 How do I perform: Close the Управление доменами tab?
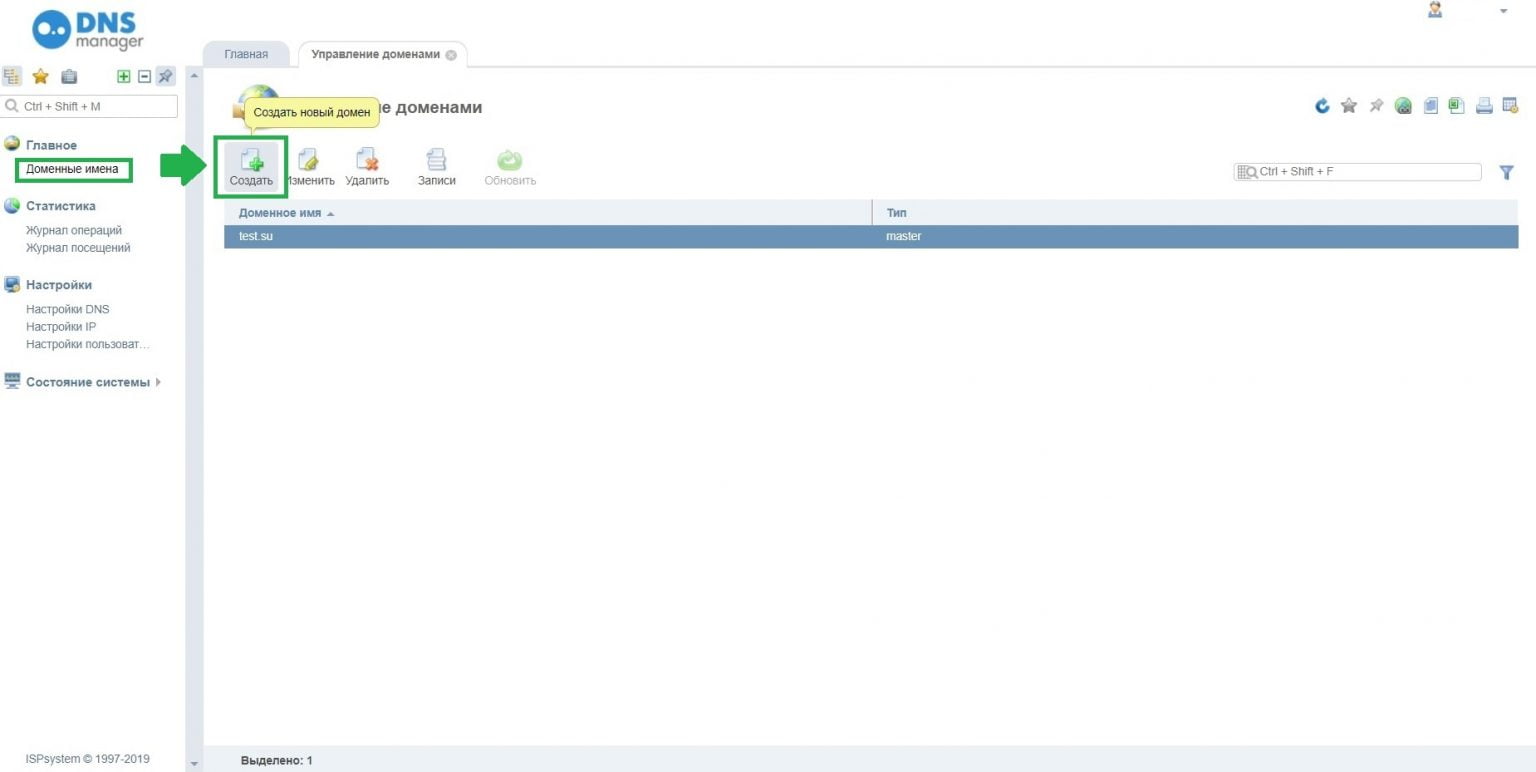(451, 55)
